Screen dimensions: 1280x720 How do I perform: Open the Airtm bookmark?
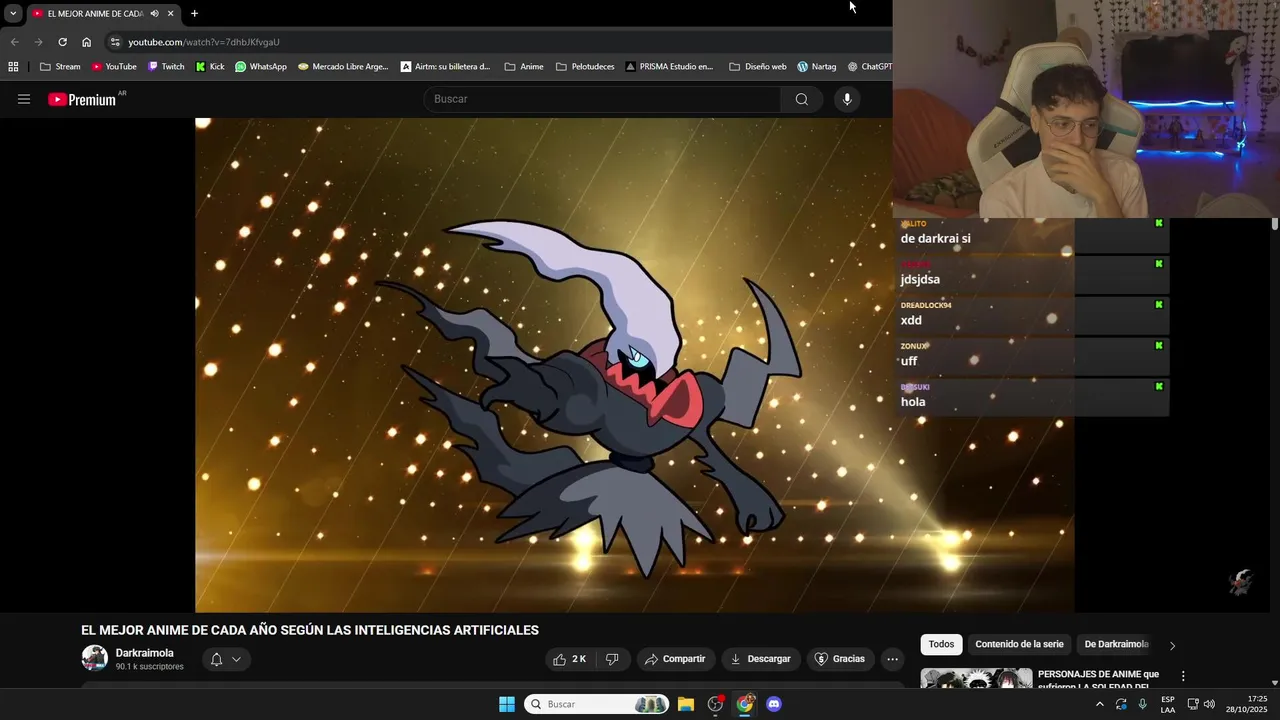(x=446, y=67)
